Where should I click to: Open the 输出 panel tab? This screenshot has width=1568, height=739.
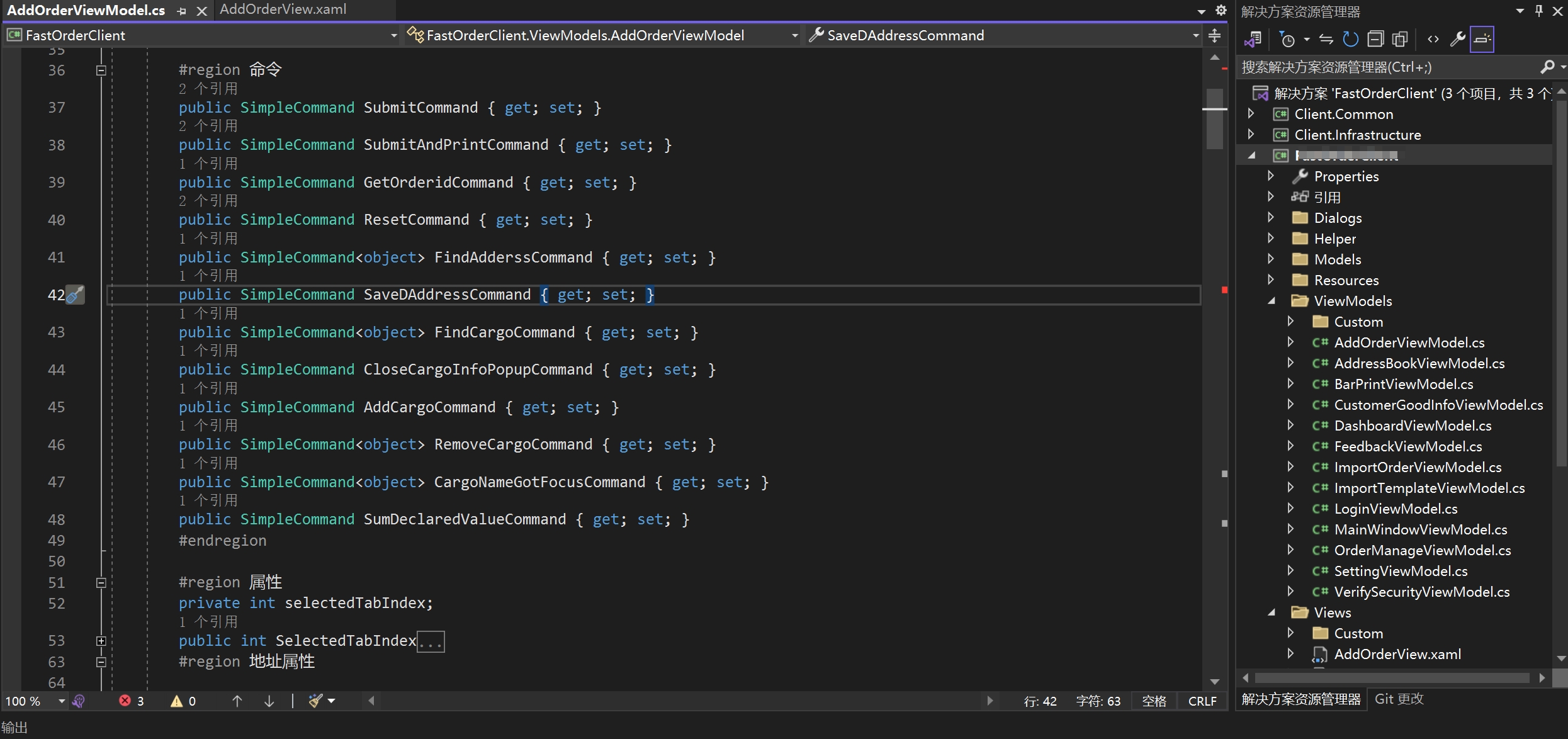(x=14, y=728)
